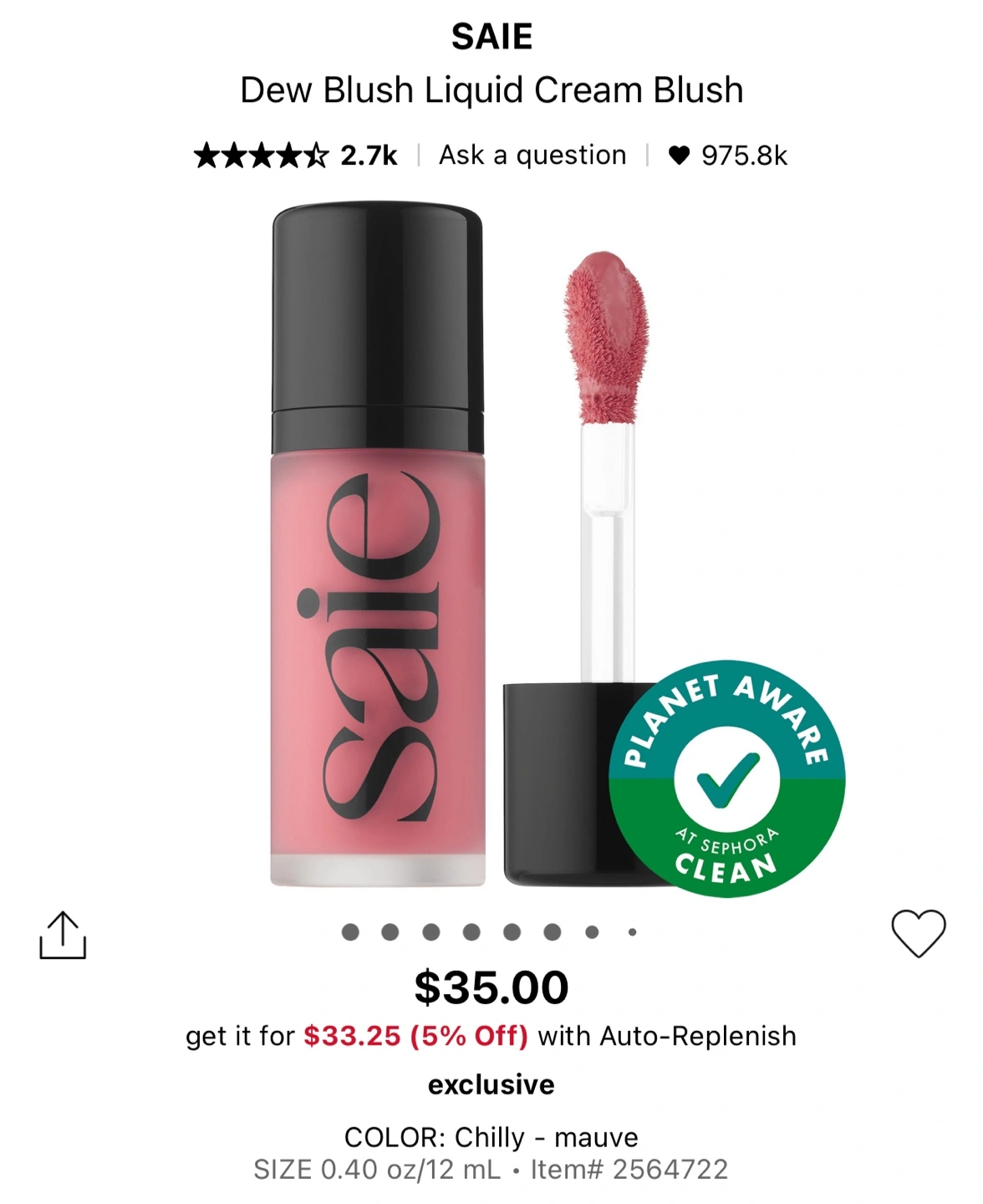
Task: Go to sixth carousel image dot
Action: [x=553, y=931]
